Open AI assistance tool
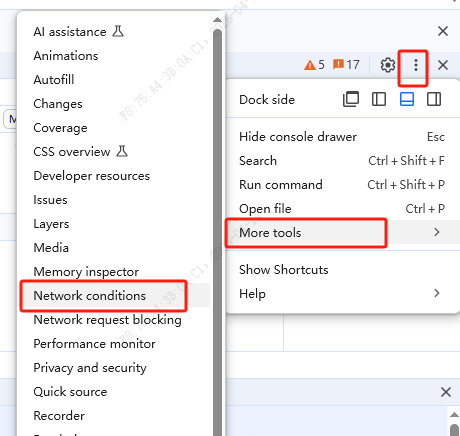 coord(114,32)
